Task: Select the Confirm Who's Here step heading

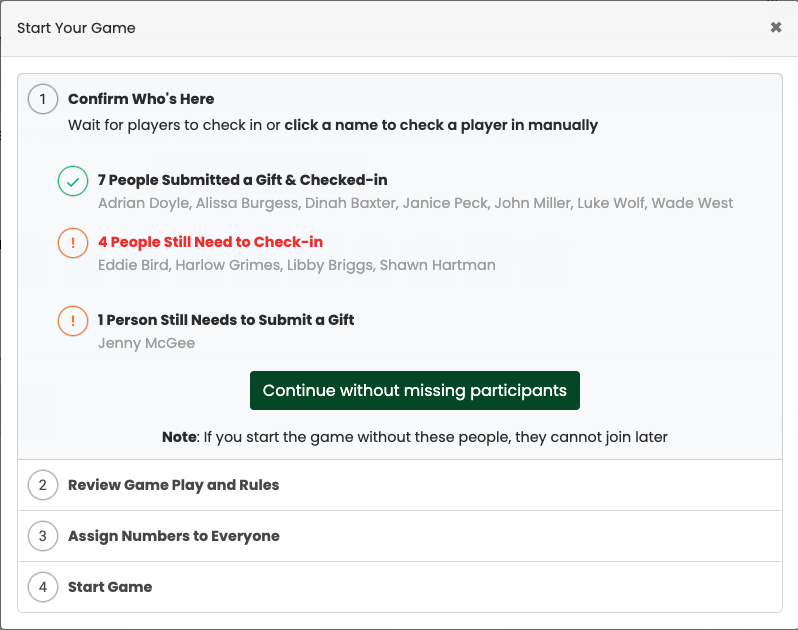Action: coord(141,99)
